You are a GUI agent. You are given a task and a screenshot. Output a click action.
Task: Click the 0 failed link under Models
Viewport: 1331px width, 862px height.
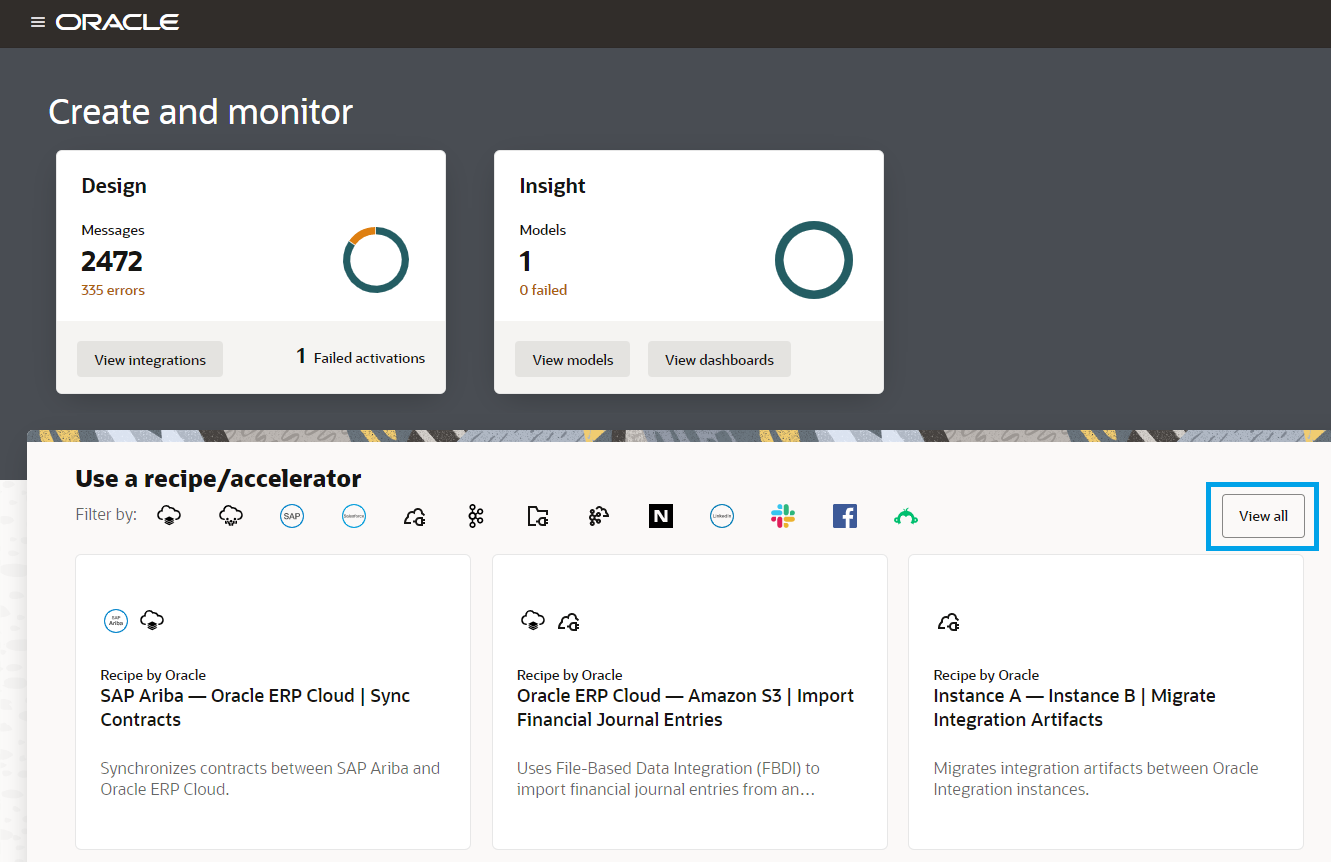[543, 290]
